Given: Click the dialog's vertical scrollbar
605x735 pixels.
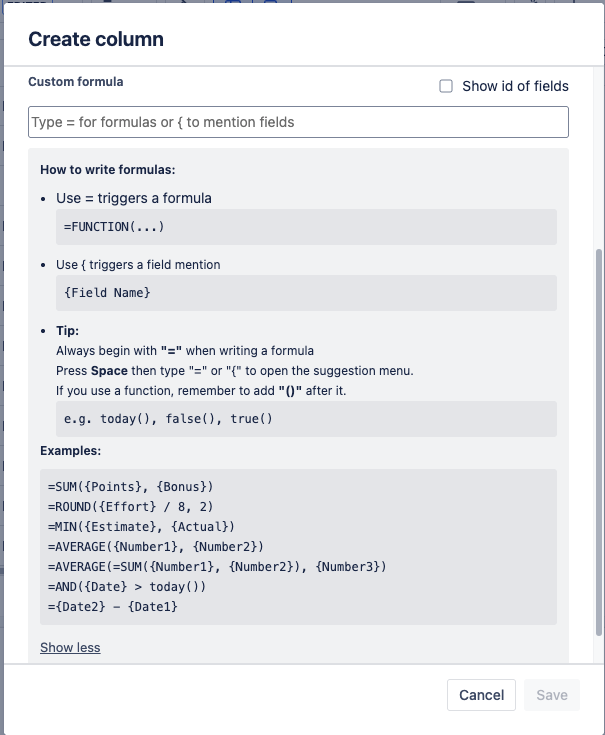Looking at the screenshot, I should (x=599, y=440).
